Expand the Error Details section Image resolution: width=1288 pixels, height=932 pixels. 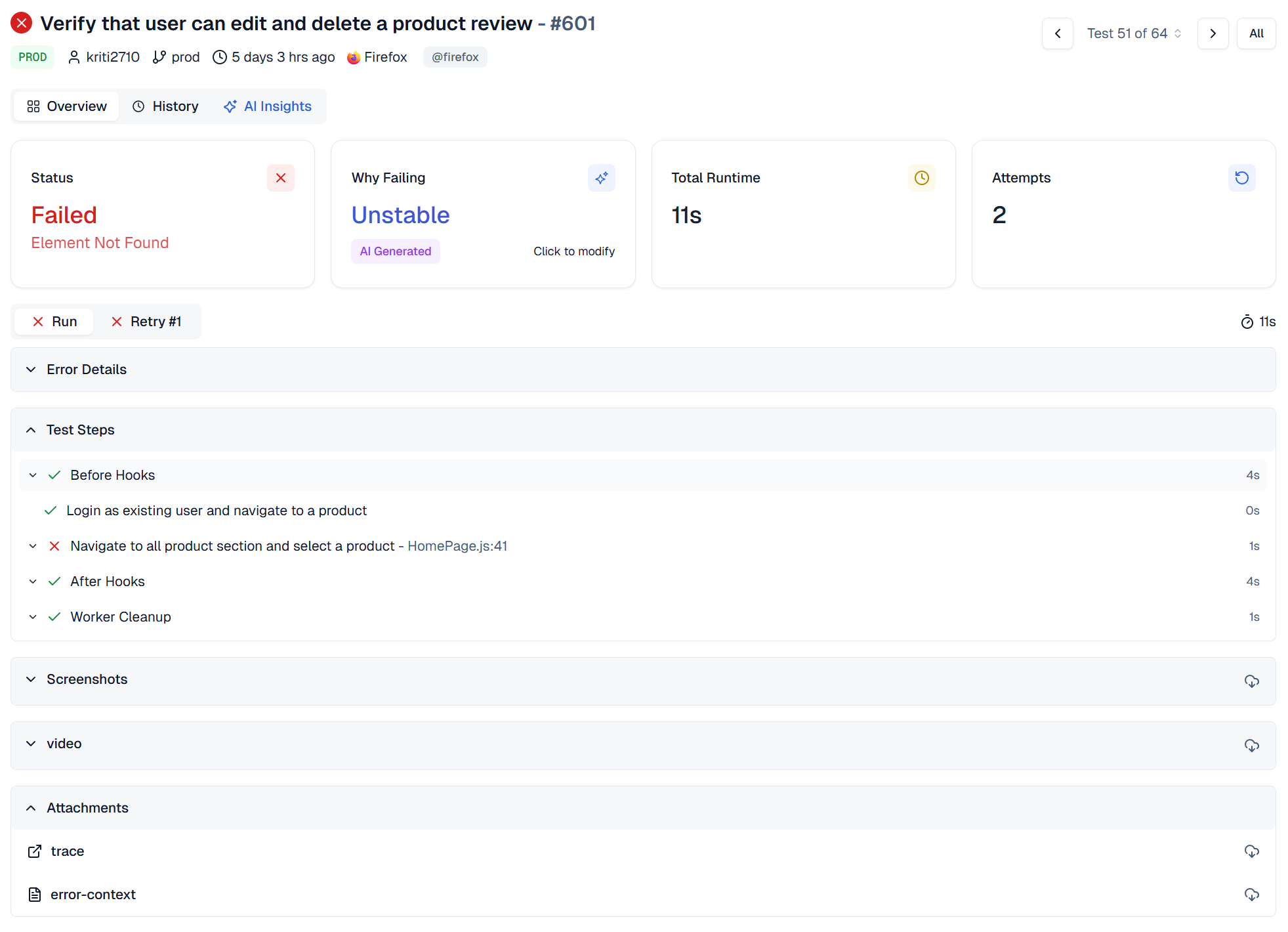(x=86, y=370)
